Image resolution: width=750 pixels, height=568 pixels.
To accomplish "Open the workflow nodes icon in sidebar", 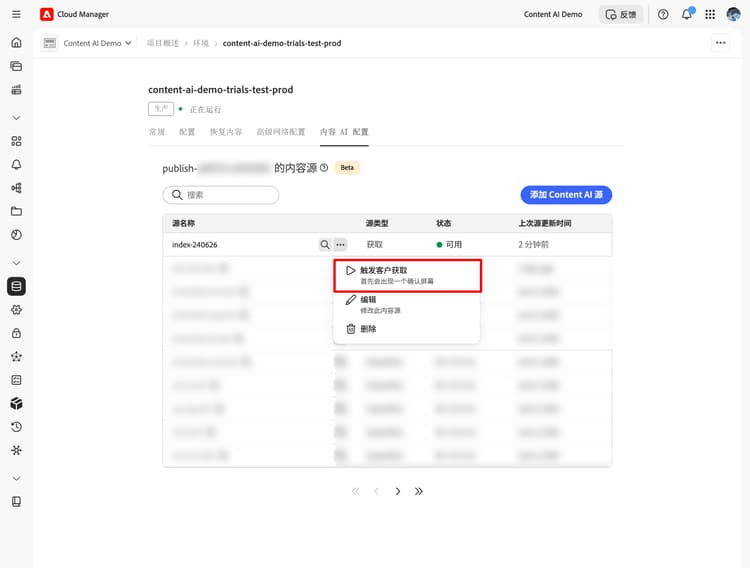I will tap(16, 188).
